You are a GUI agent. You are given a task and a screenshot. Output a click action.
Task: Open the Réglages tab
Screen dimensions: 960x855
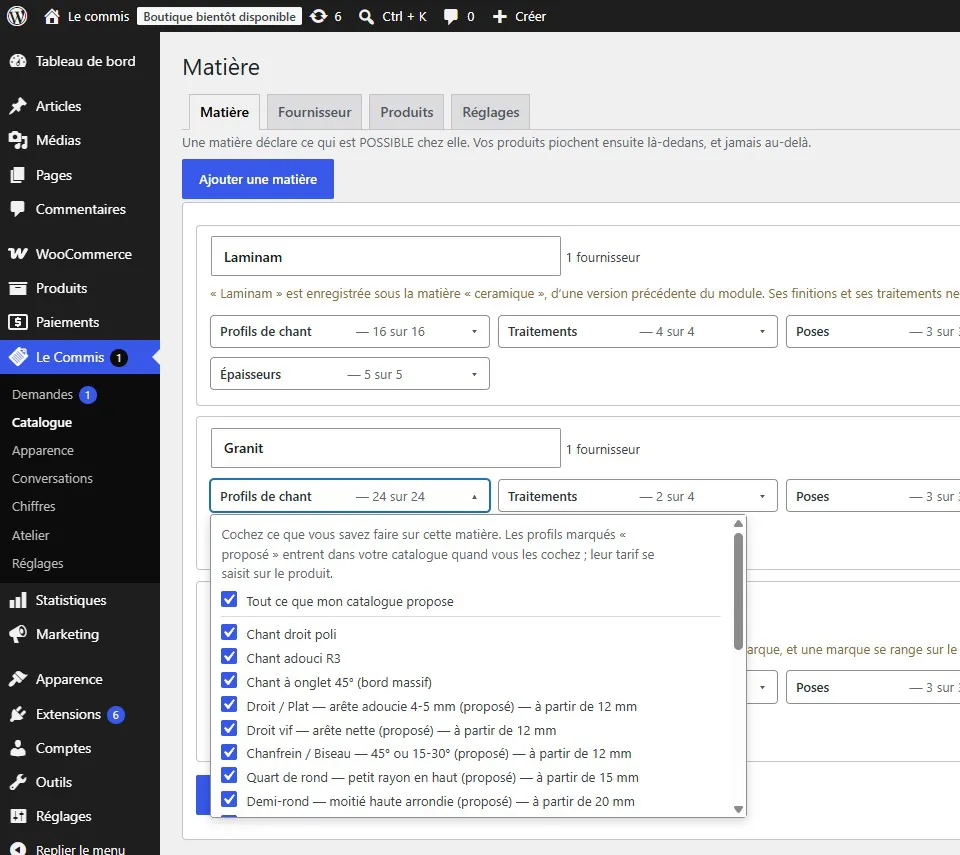[x=490, y=112]
